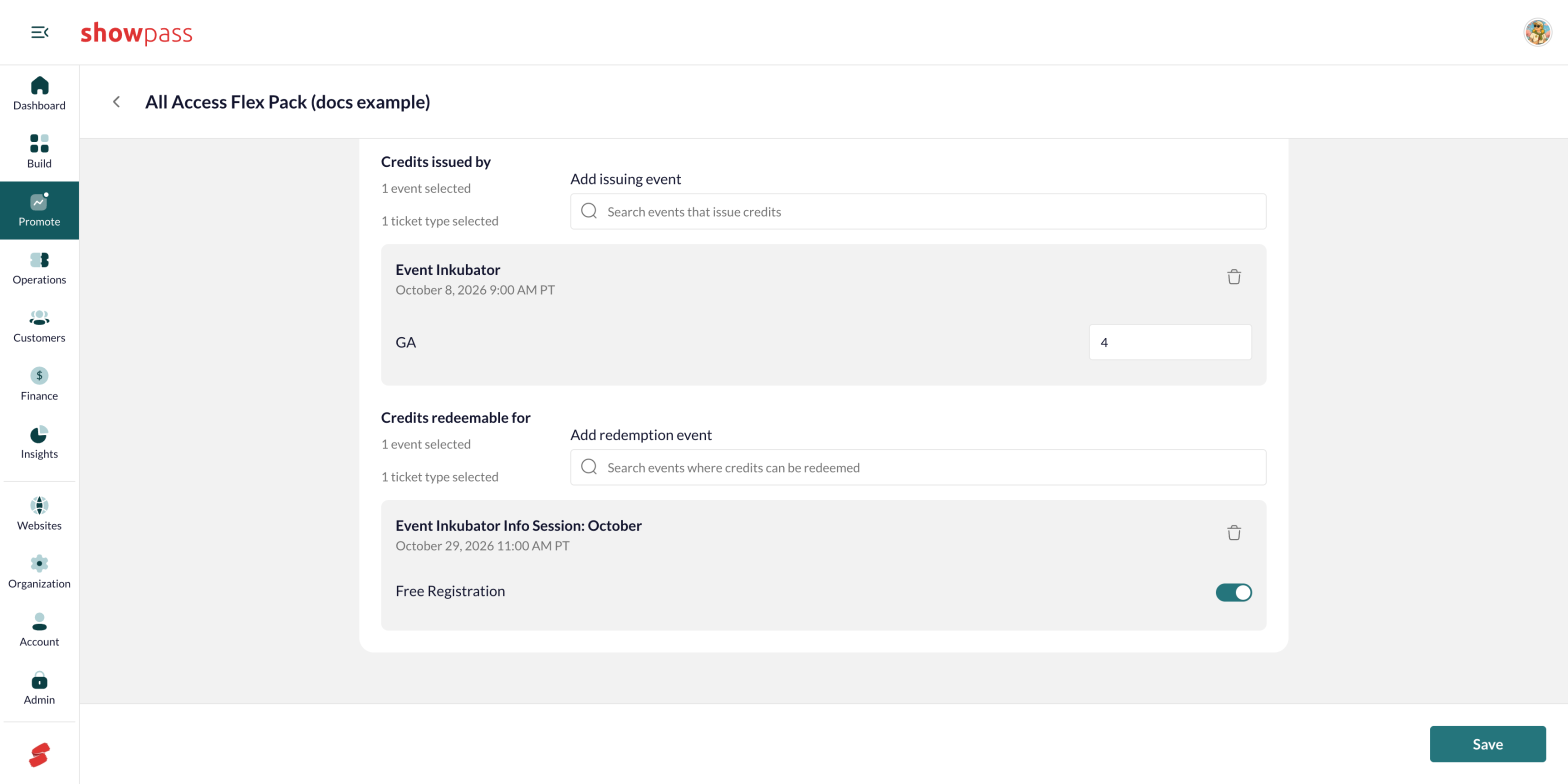Select the 'GA' ticket type label

coord(405,342)
